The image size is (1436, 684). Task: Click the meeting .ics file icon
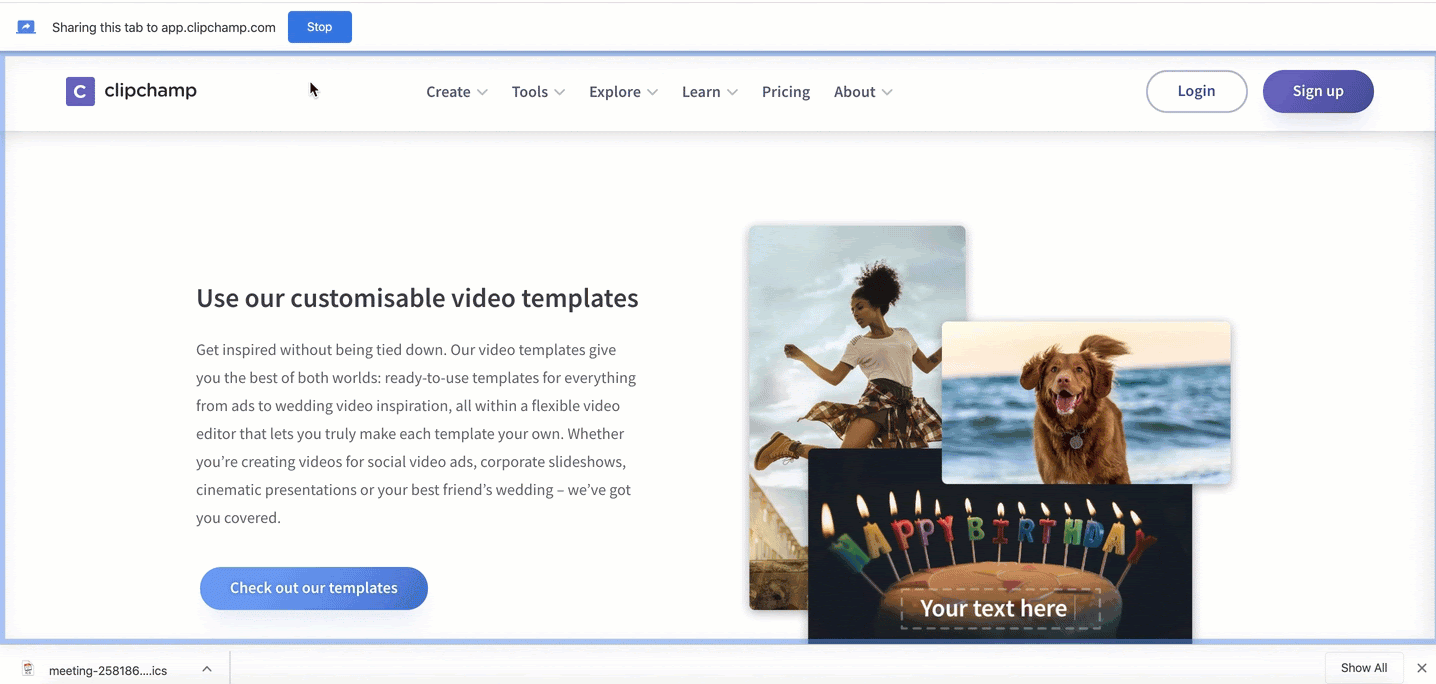click(28, 669)
